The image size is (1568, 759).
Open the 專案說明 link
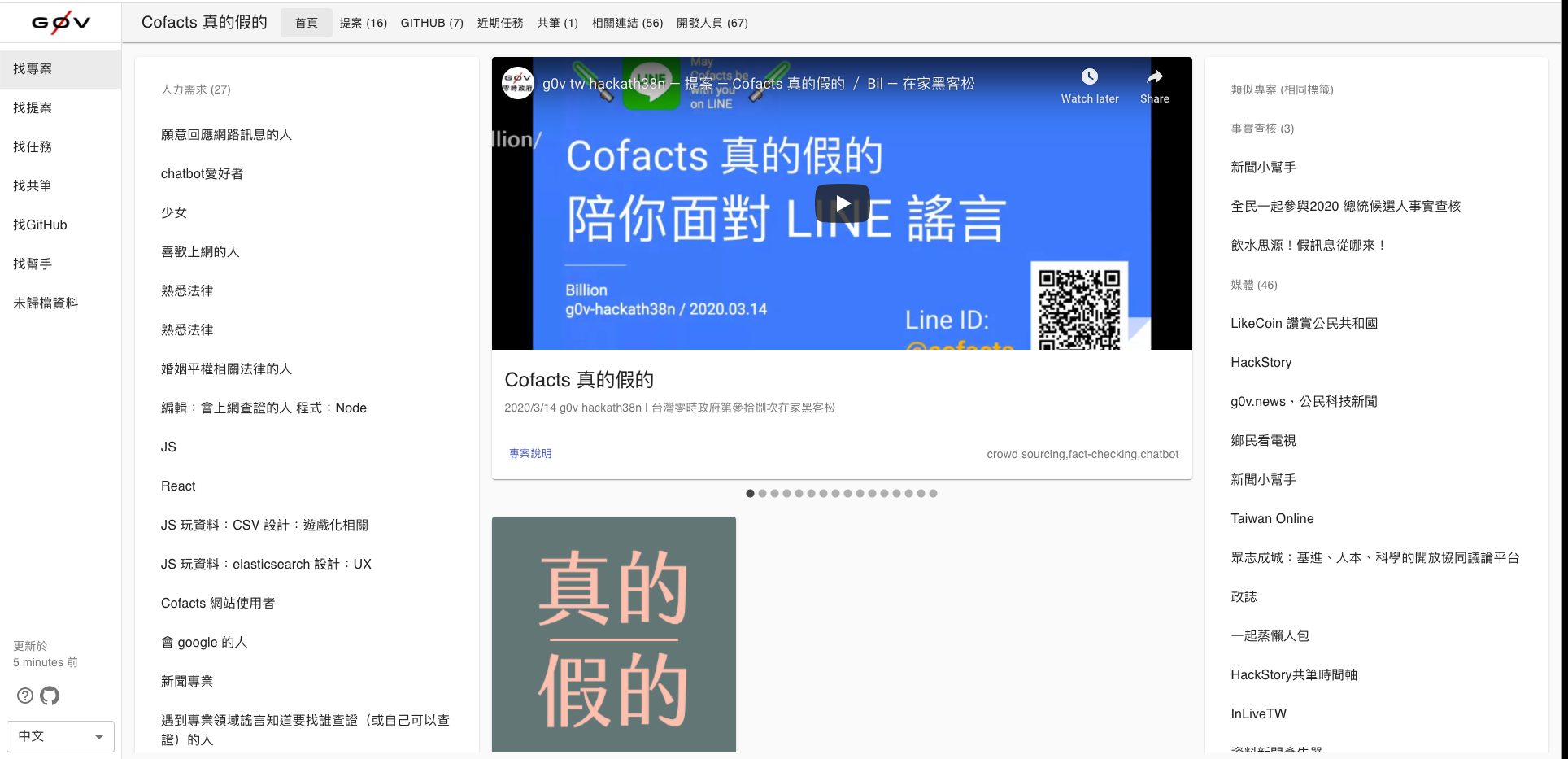coord(529,454)
